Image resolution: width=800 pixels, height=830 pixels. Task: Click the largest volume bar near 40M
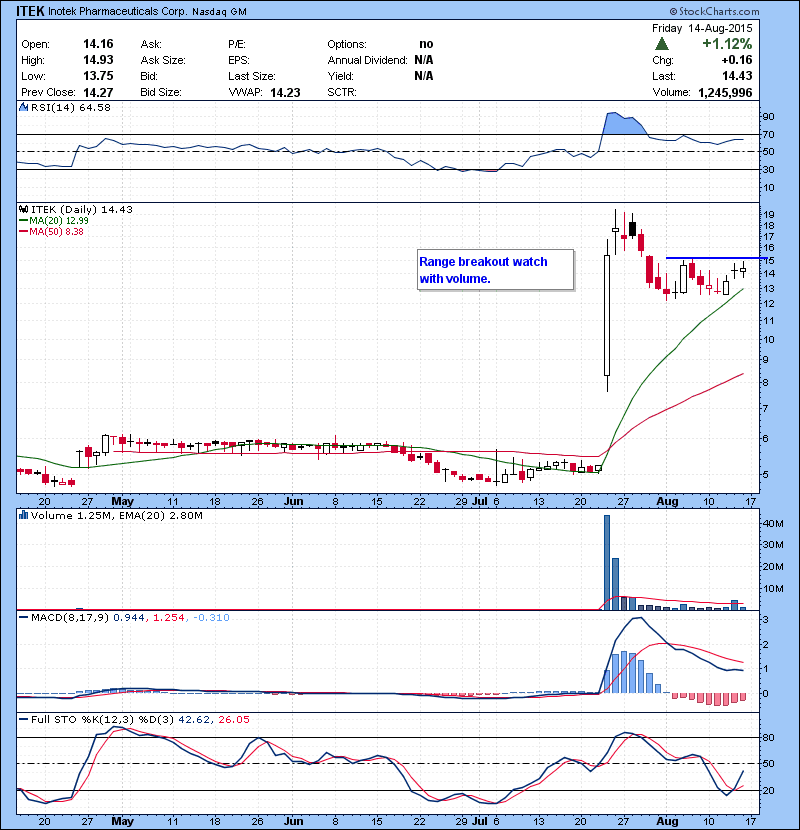coord(607,562)
